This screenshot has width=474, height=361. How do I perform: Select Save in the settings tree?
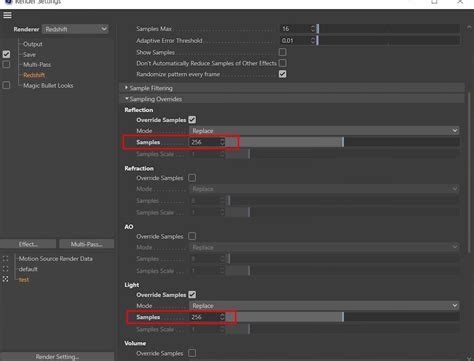click(x=29, y=54)
